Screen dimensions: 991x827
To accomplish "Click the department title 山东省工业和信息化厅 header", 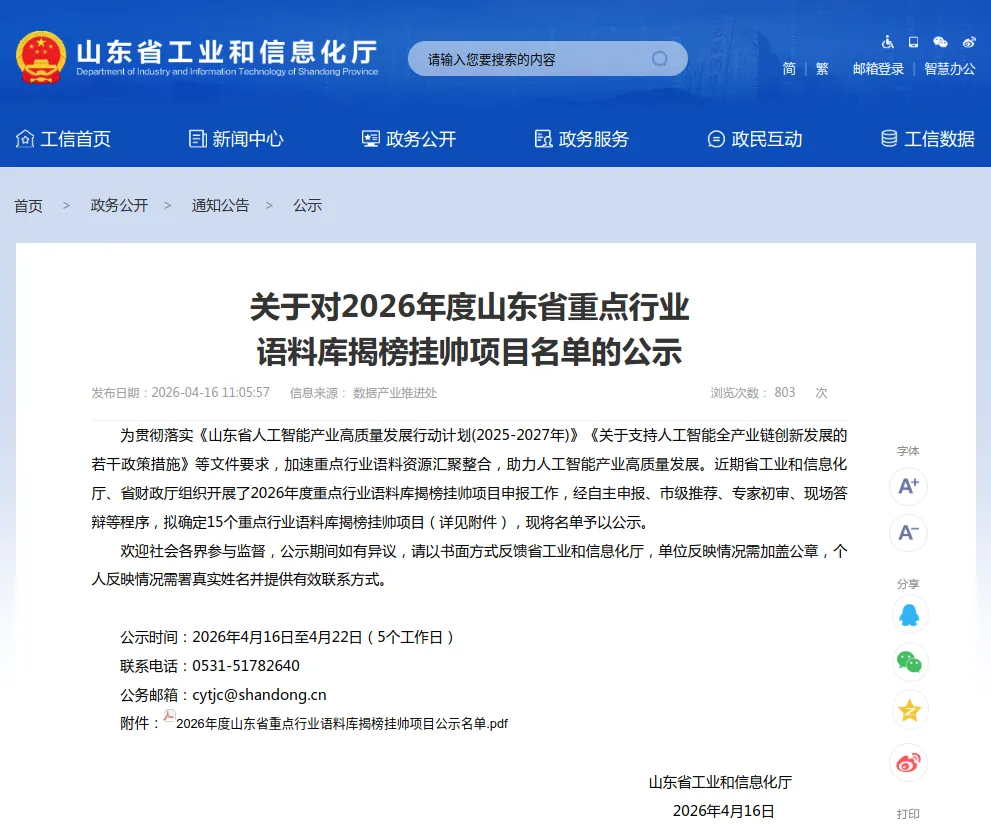I will pos(227,52).
